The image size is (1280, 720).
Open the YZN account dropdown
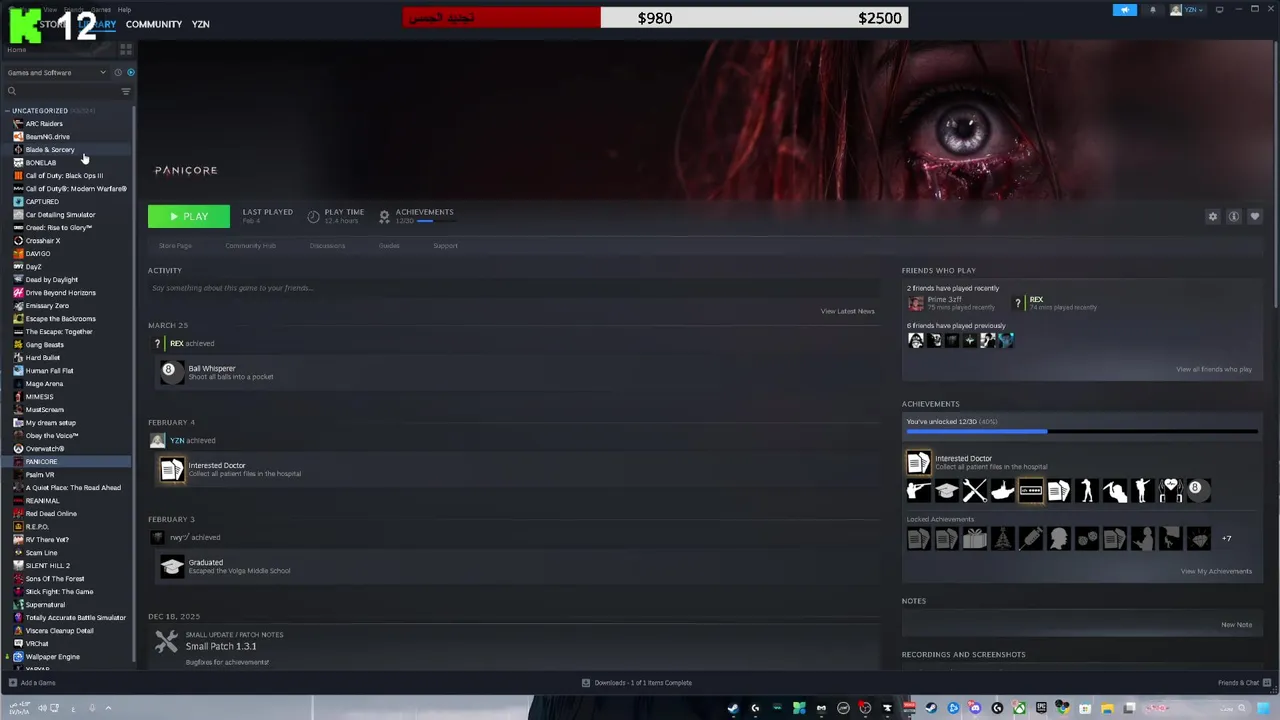coord(1187,10)
